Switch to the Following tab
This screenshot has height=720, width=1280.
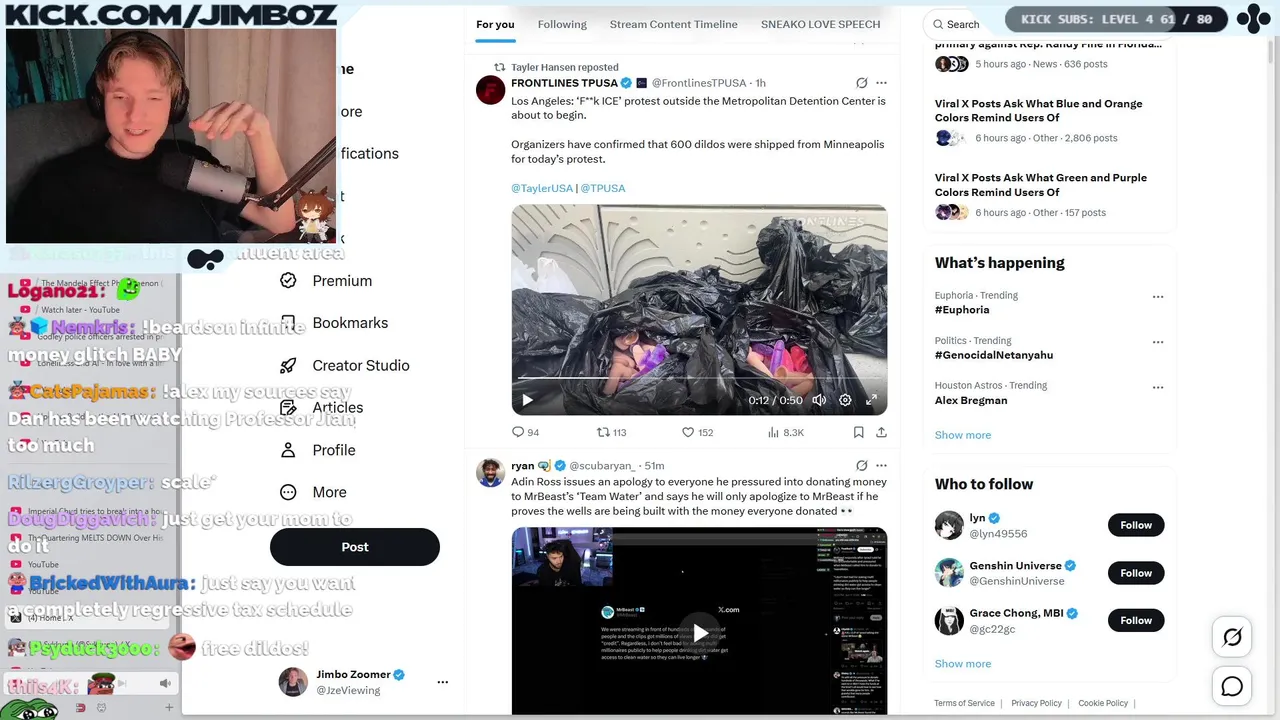(x=562, y=24)
